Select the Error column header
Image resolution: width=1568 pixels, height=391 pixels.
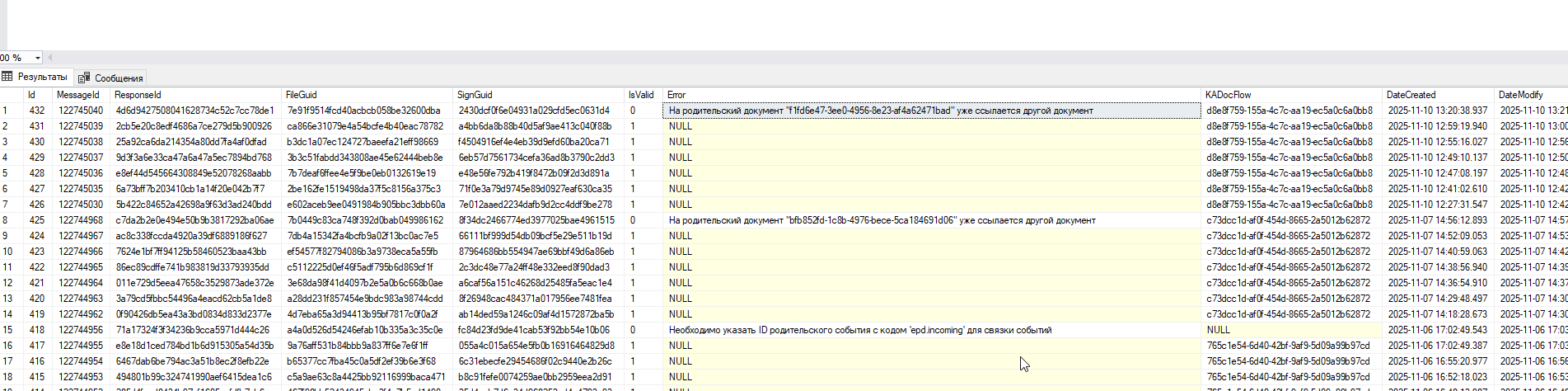(676, 95)
